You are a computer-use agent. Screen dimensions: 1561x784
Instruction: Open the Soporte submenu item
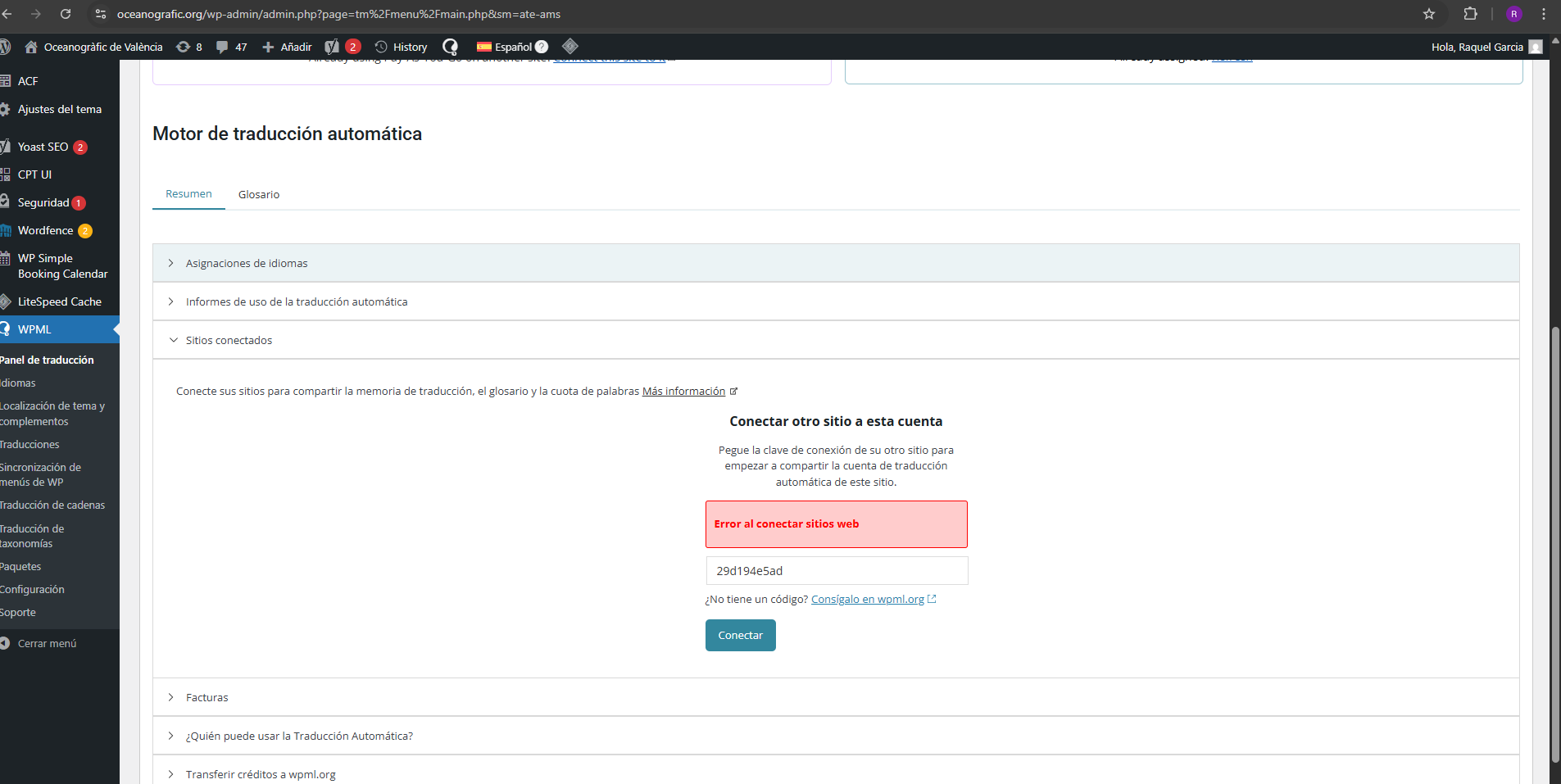click(18, 612)
